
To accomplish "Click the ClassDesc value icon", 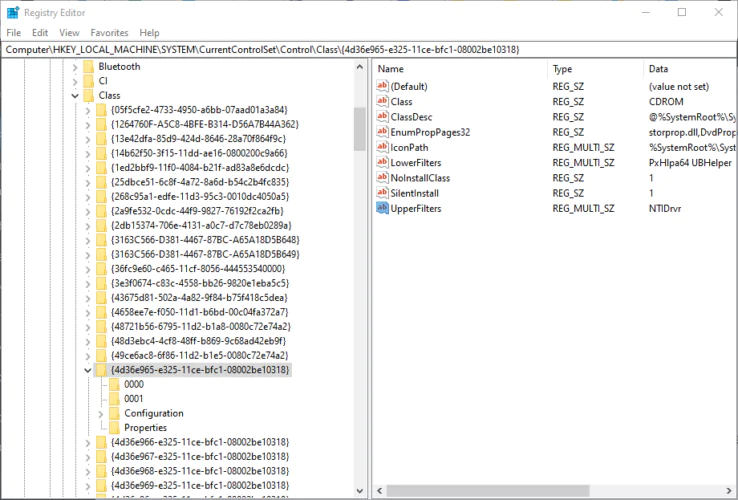I will 382,117.
